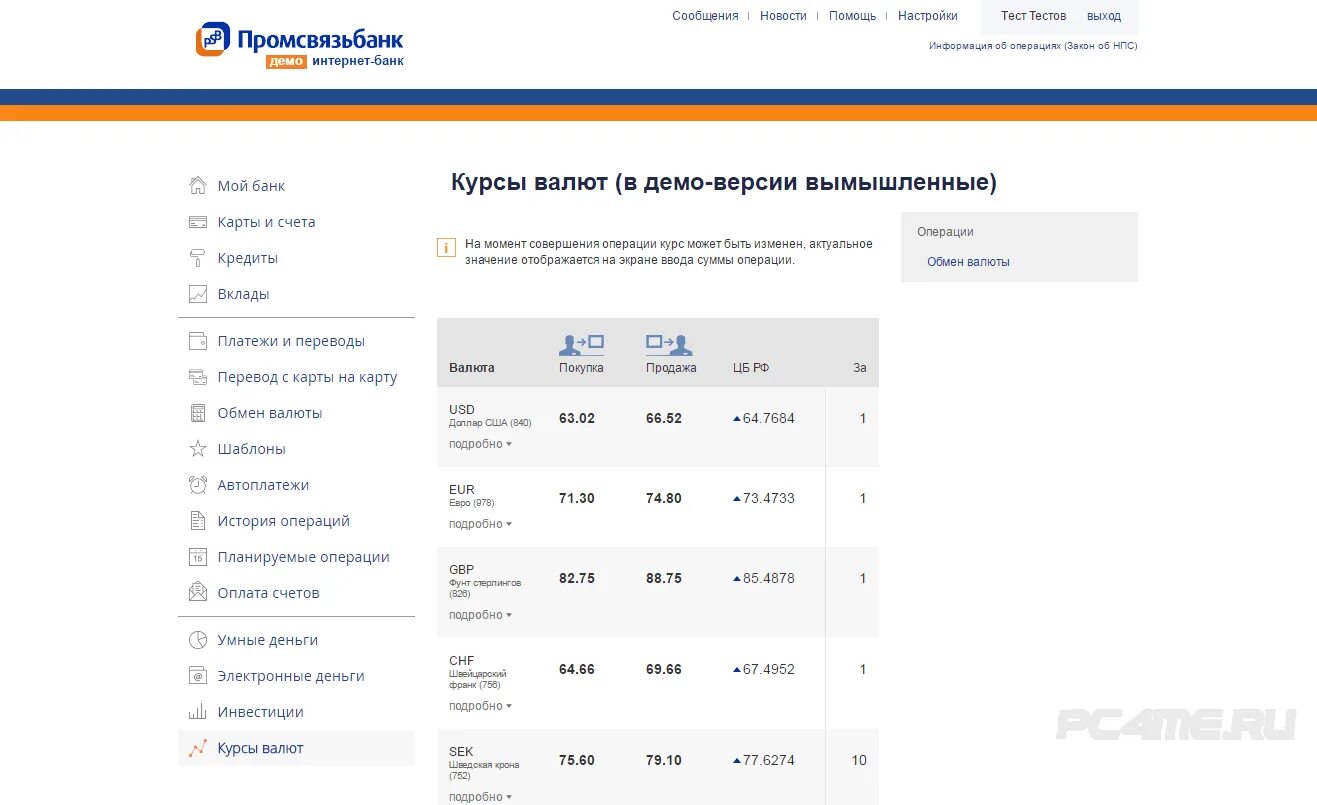Click USD sell rate 66.52
Image resolution: width=1317 pixels, height=805 pixels.
[664, 419]
